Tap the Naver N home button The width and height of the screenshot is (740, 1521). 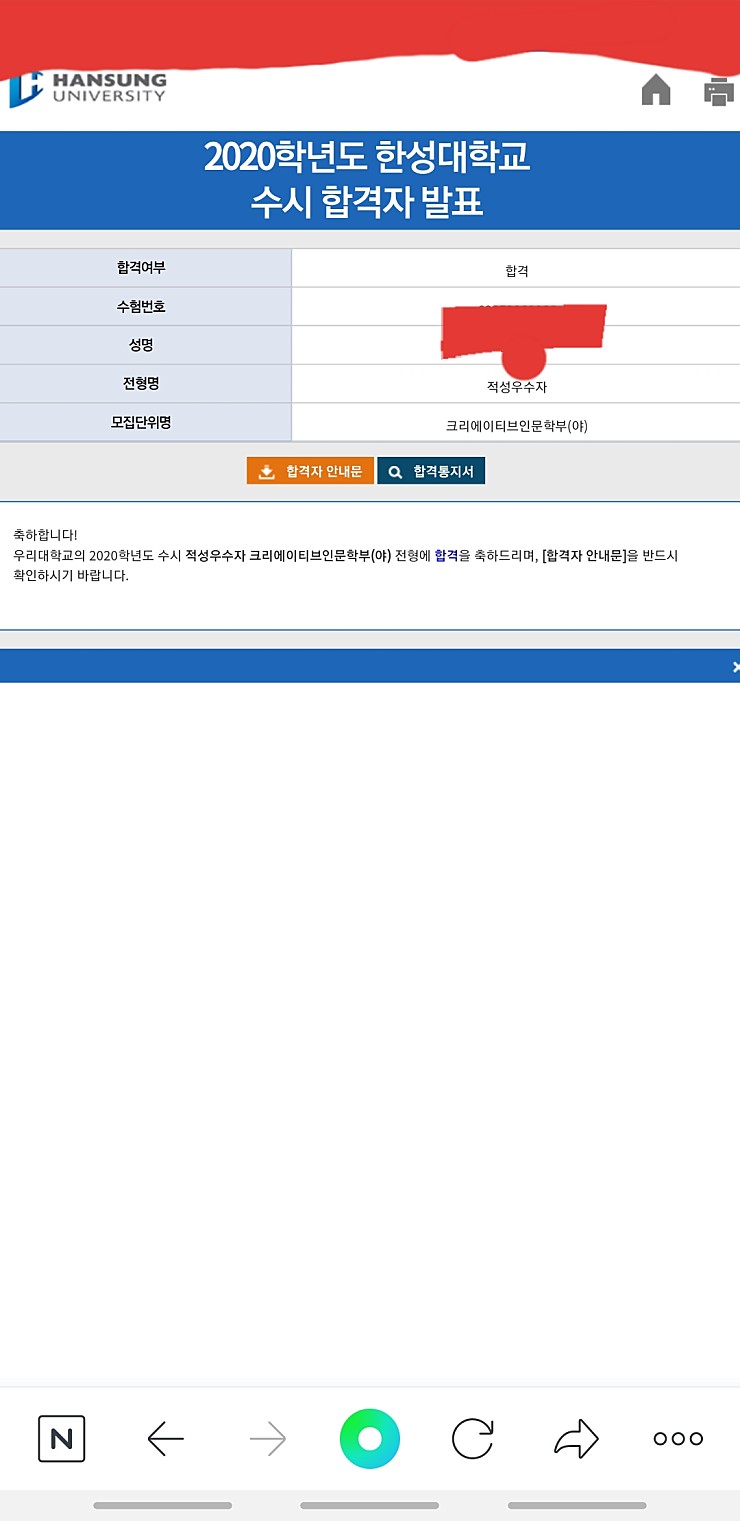pyautogui.click(x=62, y=1439)
